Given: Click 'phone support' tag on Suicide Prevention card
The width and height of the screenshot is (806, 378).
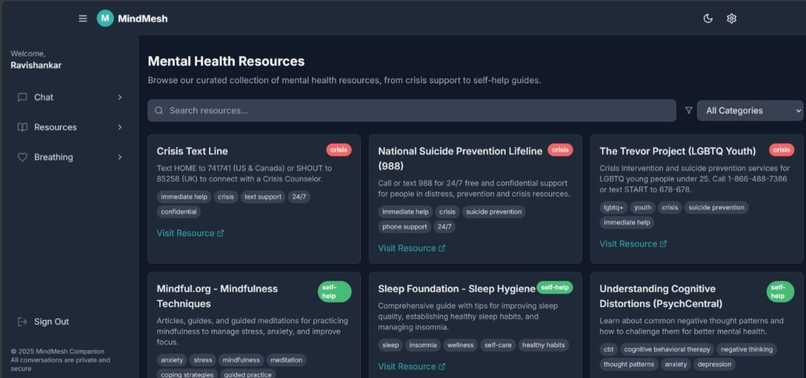Looking at the screenshot, I should (405, 227).
